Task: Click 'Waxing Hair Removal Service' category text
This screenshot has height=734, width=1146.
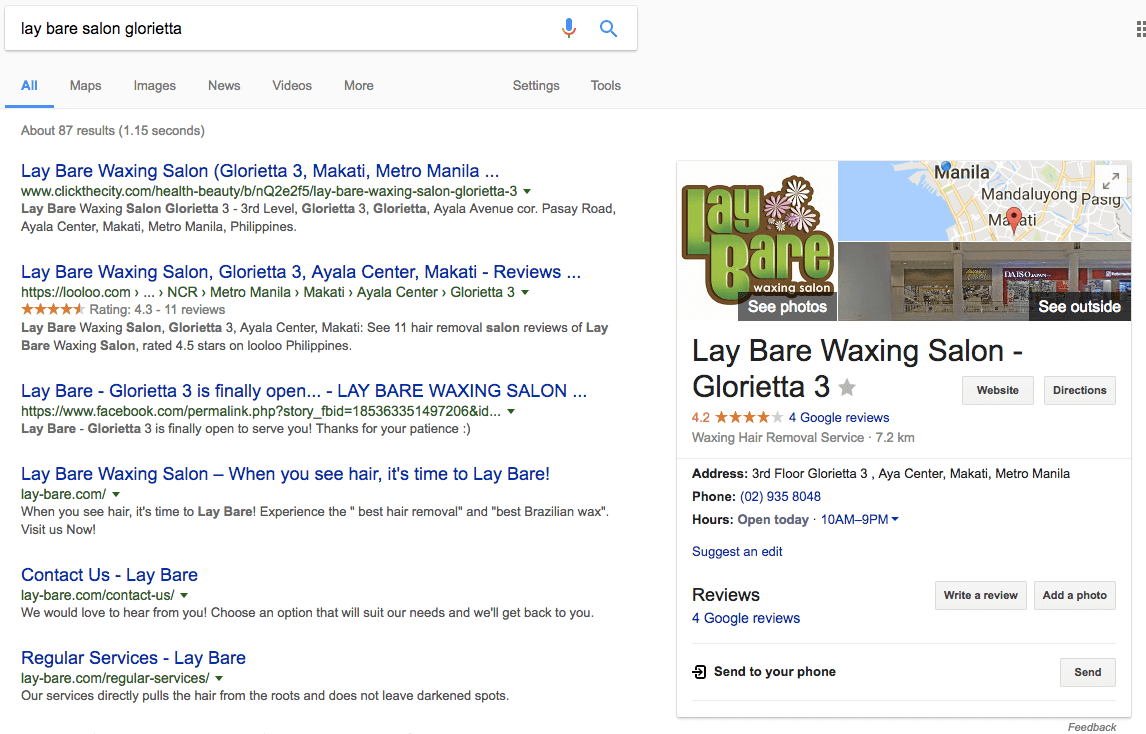Action: pyautogui.click(x=778, y=437)
